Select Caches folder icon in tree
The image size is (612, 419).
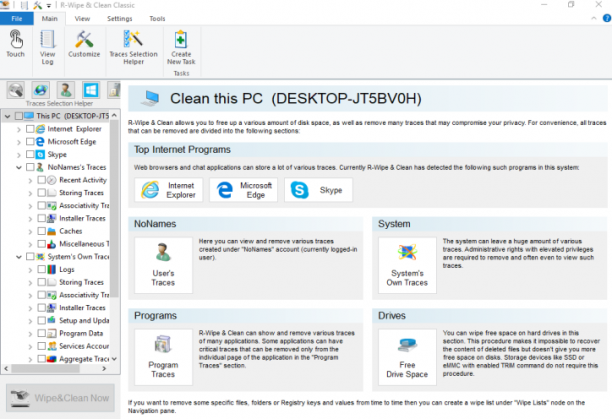pyautogui.click(x=52, y=231)
